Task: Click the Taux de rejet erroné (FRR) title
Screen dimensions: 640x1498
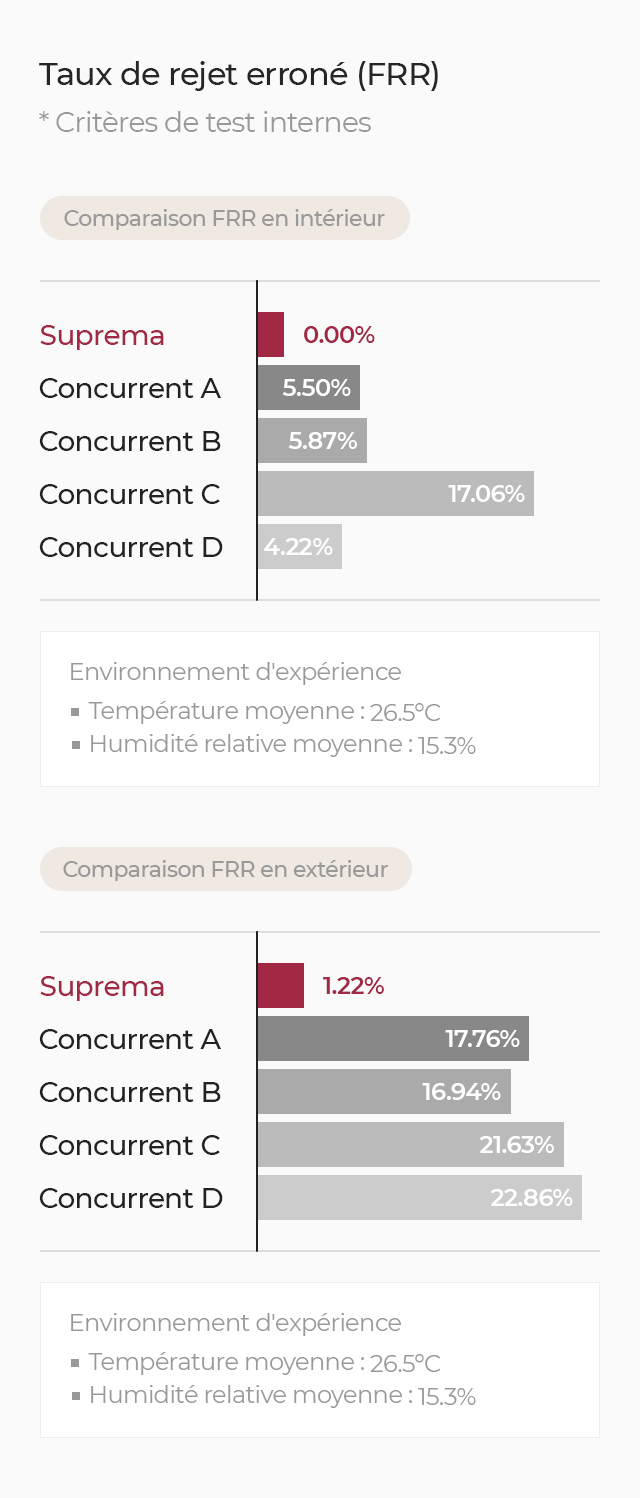Action: coord(240,75)
